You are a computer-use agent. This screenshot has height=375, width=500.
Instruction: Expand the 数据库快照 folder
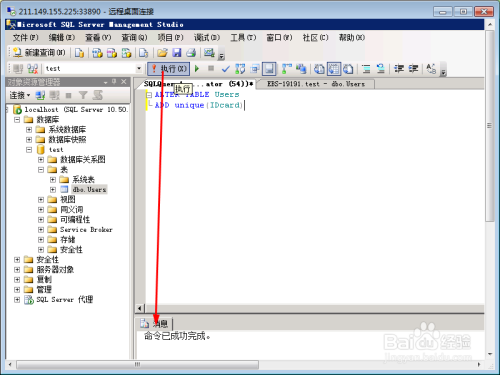click(x=29, y=140)
